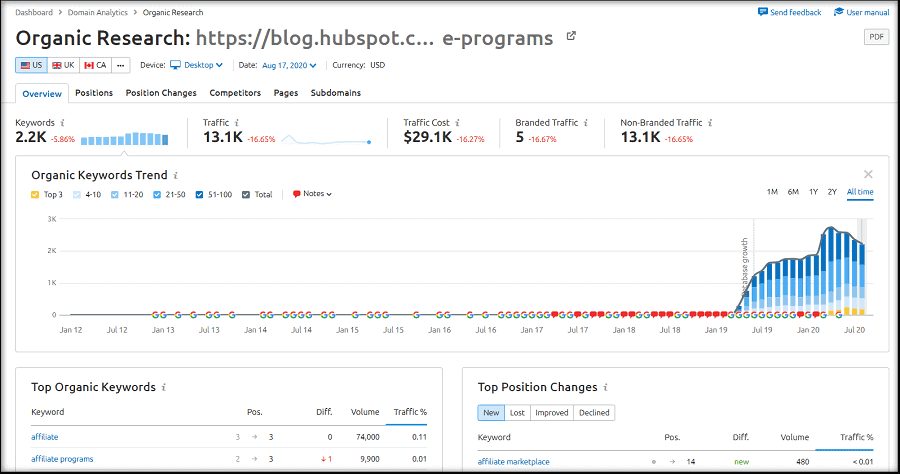
Task: Click the 2.2K Keywords value
Action: click(31, 137)
